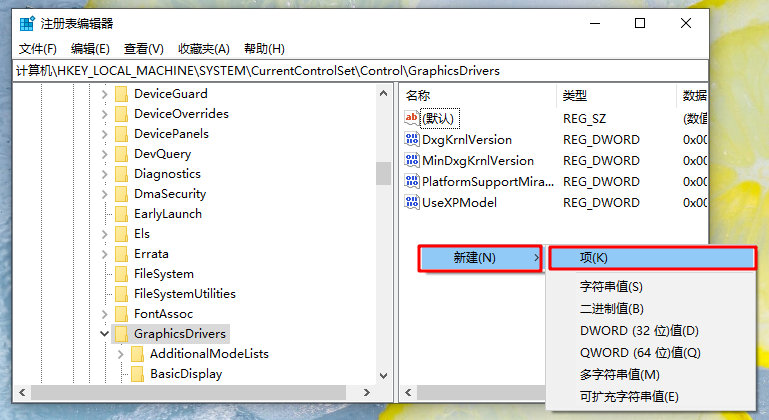Click the Registry Editor app icon in title bar

click(x=27, y=23)
